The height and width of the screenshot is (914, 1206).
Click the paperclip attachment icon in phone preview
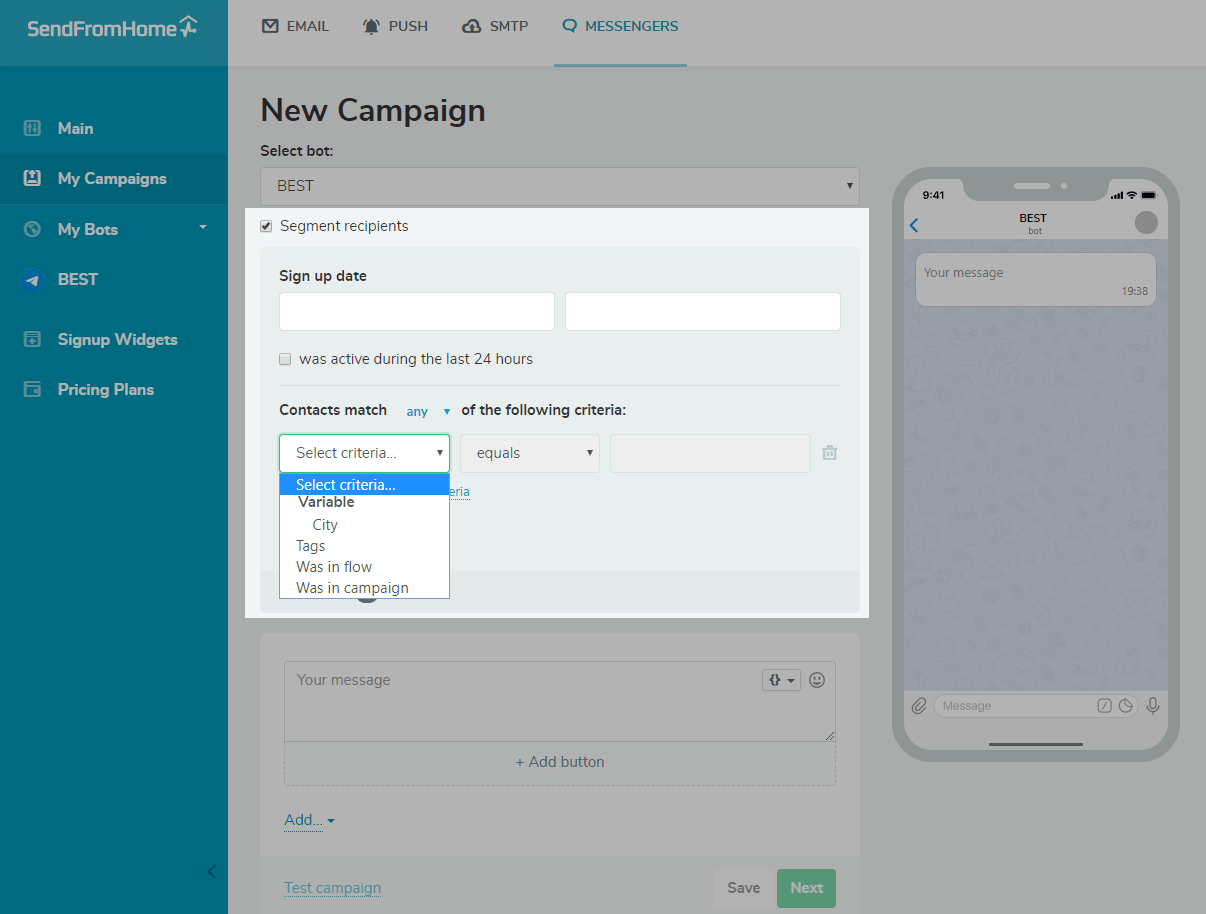pyautogui.click(x=919, y=706)
